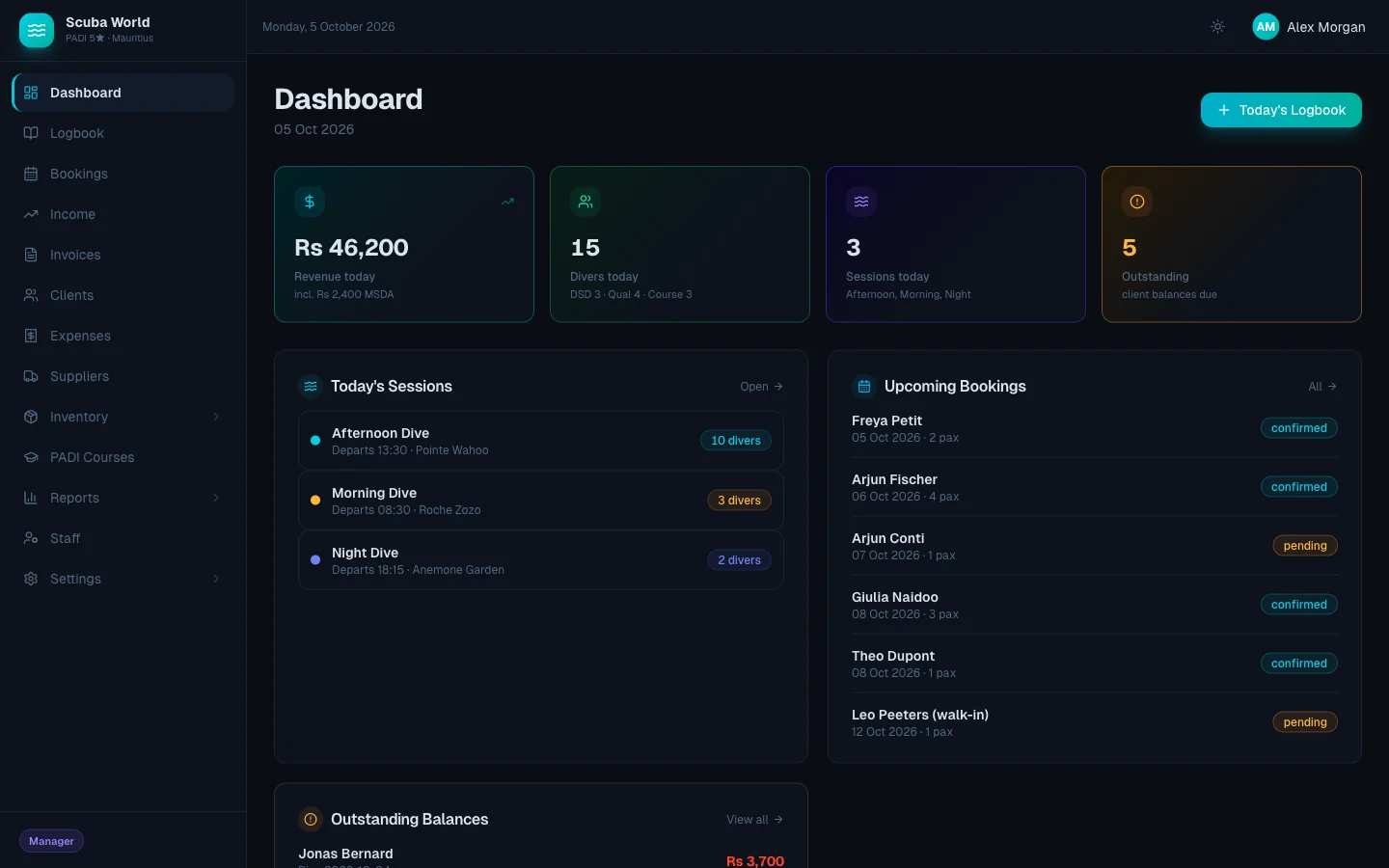The width and height of the screenshot is (1389, 868).
Task: Open the Night Dive session row
Action: point(541,560)
